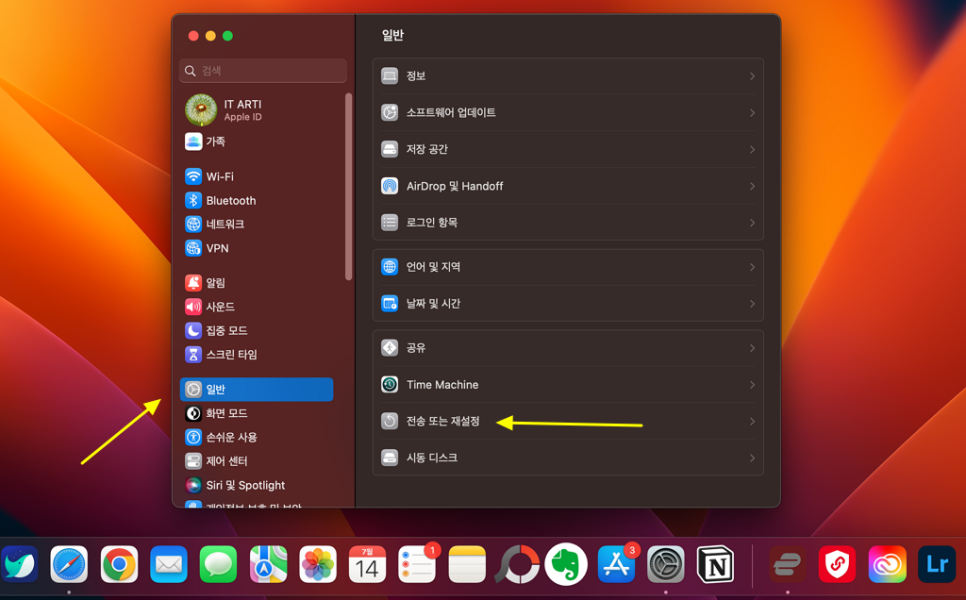Image resolution: width=966 pixels, height=600 pixels.
Task: Expand the Time Machine row chevron
Action: (x=752, y=385)
